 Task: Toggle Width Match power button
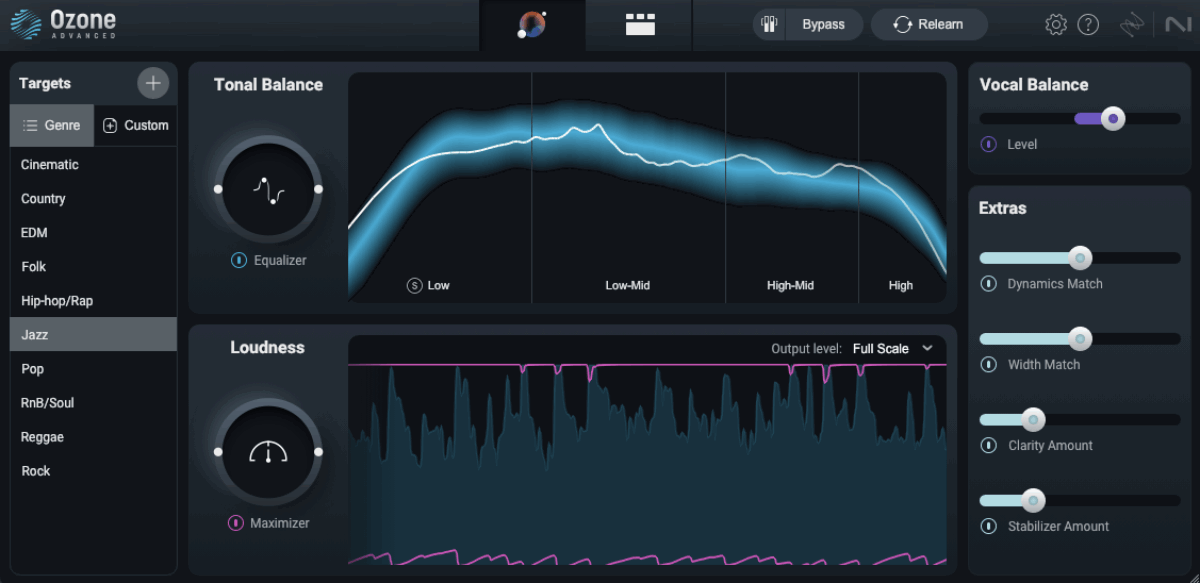click(x=989, y=365)
